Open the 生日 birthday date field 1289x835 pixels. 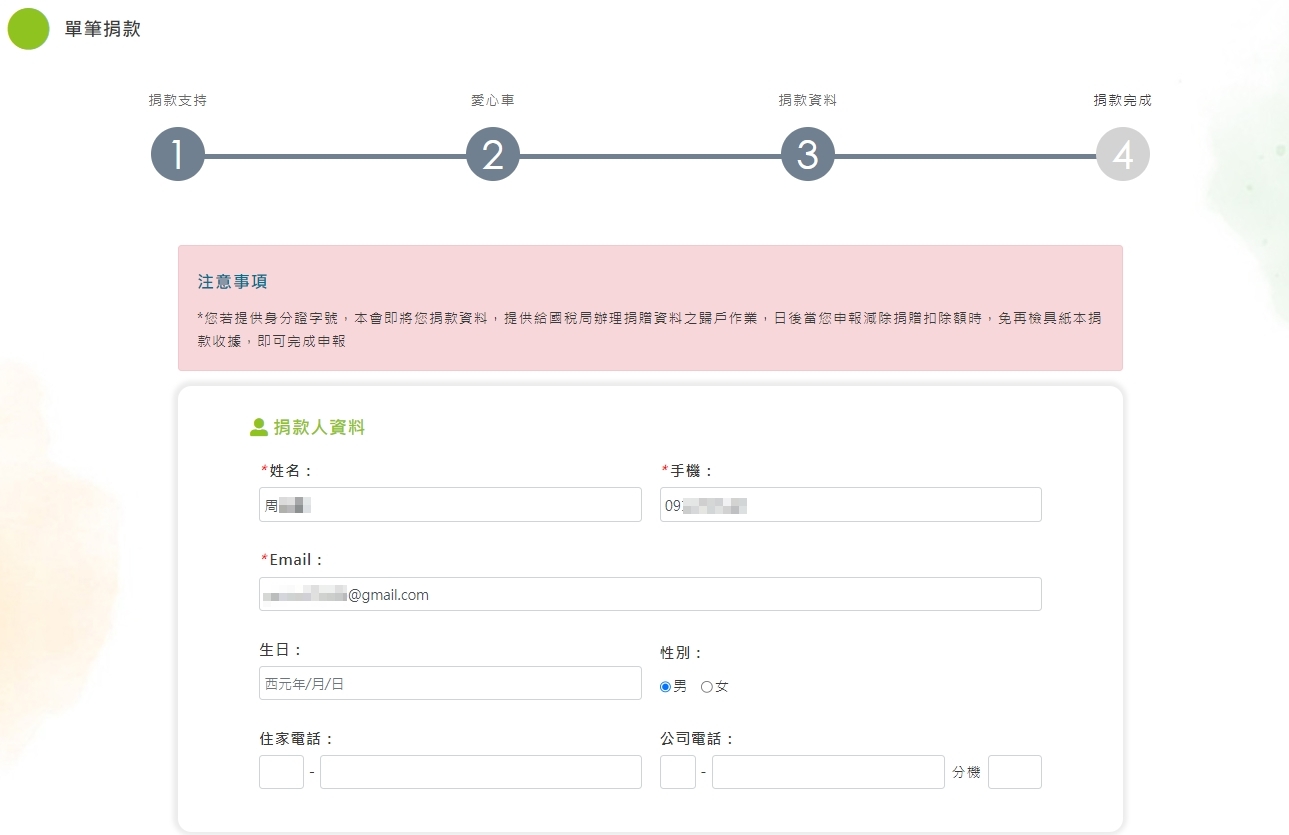point(450,683)
